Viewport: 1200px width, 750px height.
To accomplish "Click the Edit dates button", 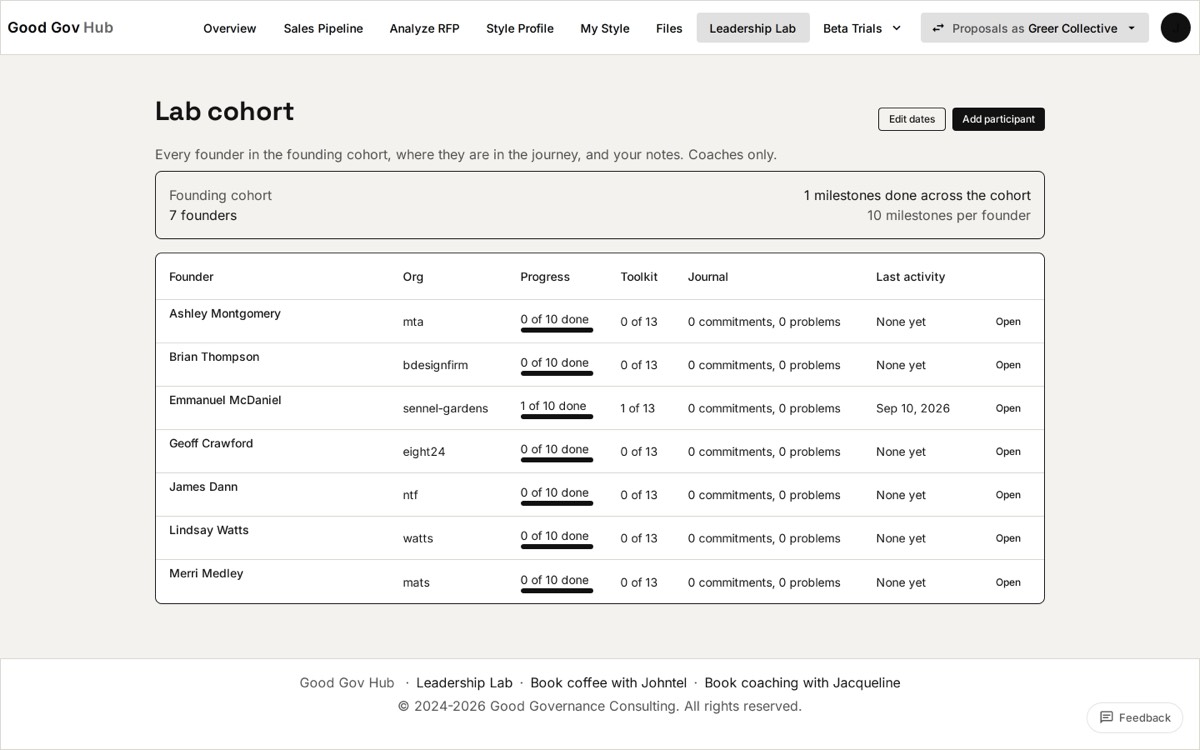I will pos(912,119).
